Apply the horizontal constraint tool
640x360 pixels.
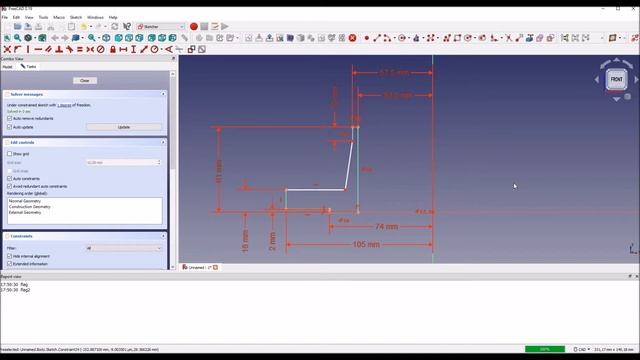pos(38,49)
